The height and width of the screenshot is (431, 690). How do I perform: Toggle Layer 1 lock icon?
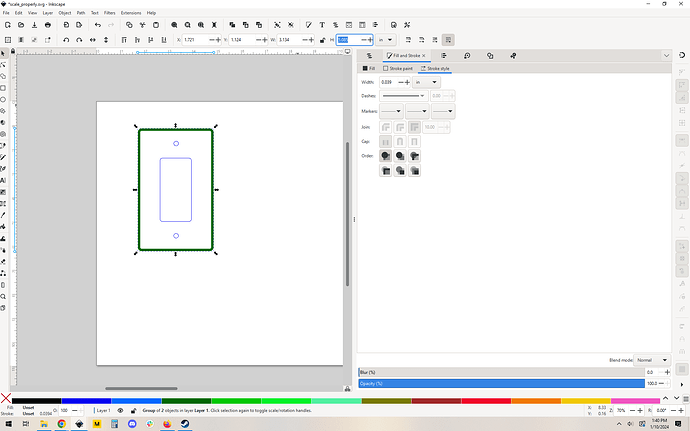point(133,410)
